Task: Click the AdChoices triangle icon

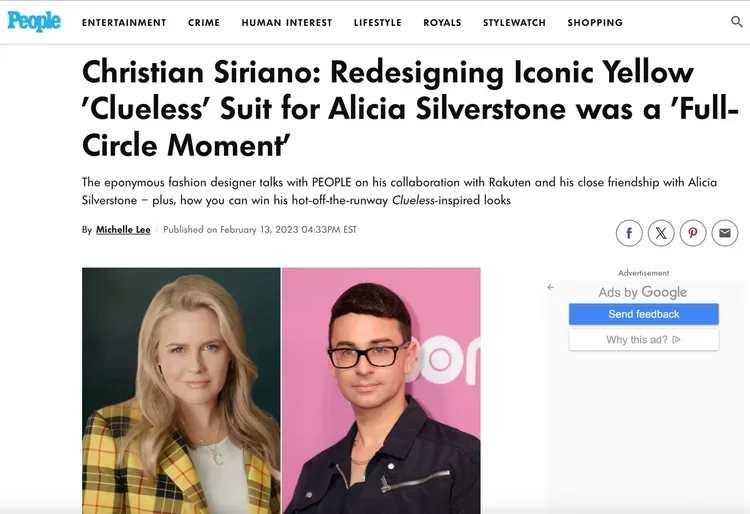Action: (x=676, y=340)
